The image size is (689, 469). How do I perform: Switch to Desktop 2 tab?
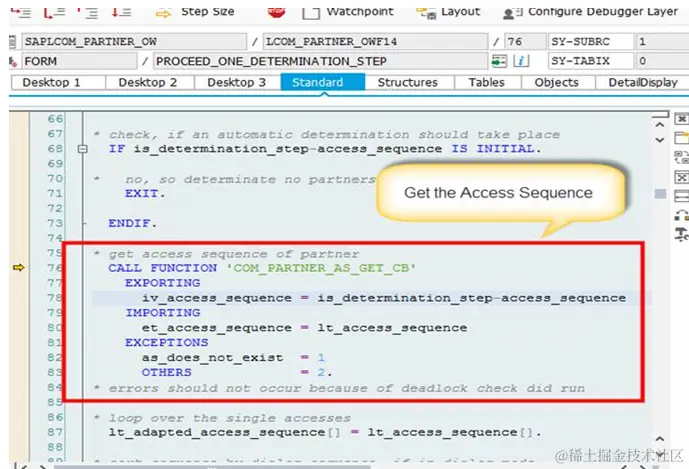pos(150,83)
